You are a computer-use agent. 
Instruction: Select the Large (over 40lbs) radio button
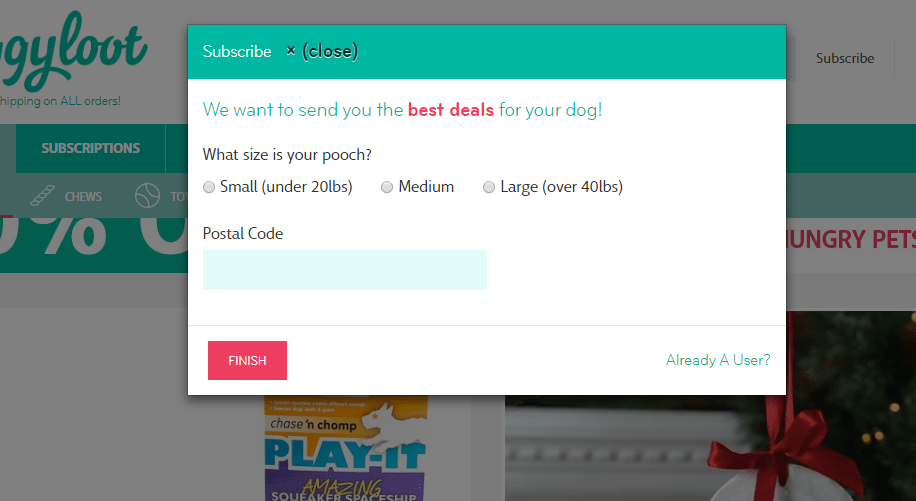[x=489, y=187]
